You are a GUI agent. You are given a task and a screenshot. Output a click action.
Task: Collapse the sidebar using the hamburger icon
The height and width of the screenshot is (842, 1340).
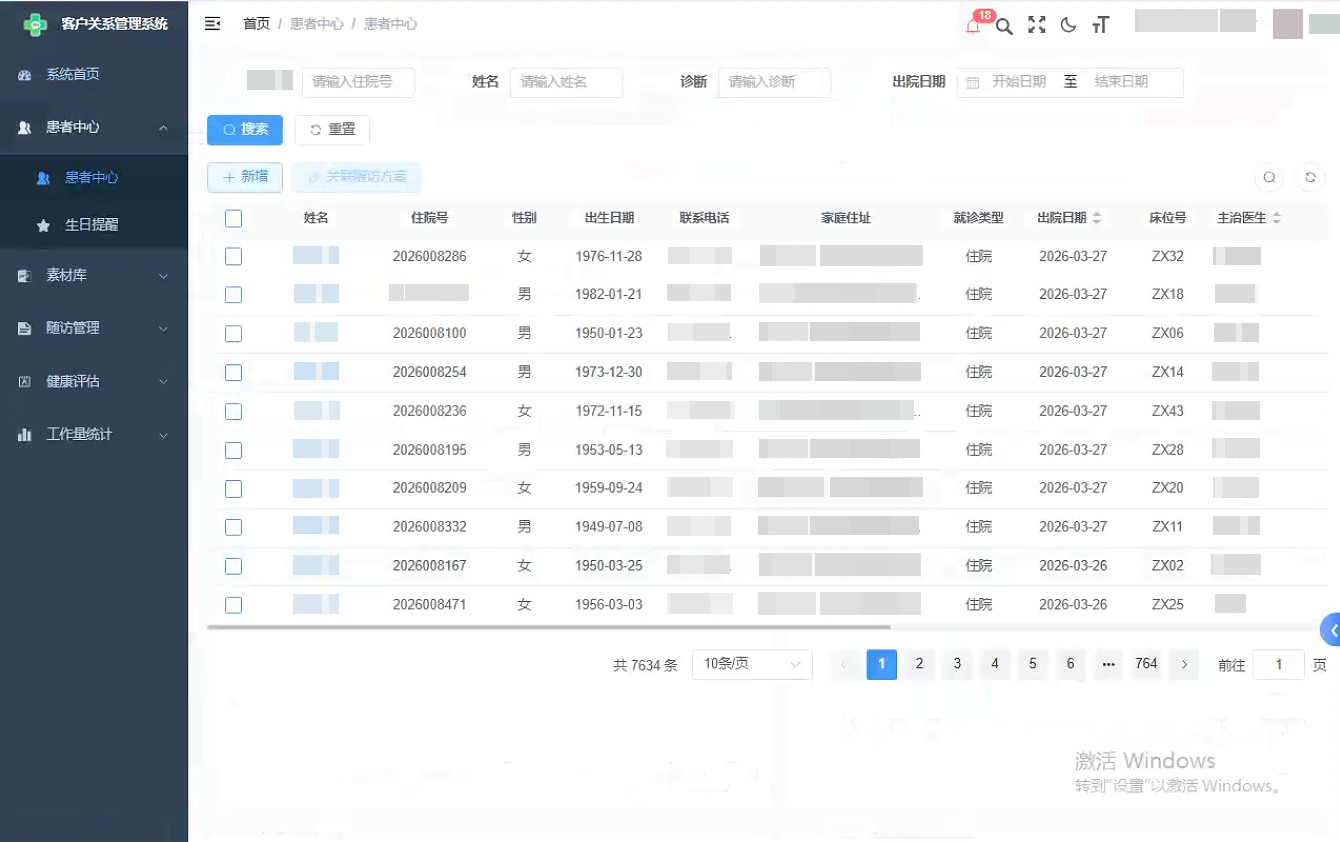pyautogui.click(x=211, y=24)
